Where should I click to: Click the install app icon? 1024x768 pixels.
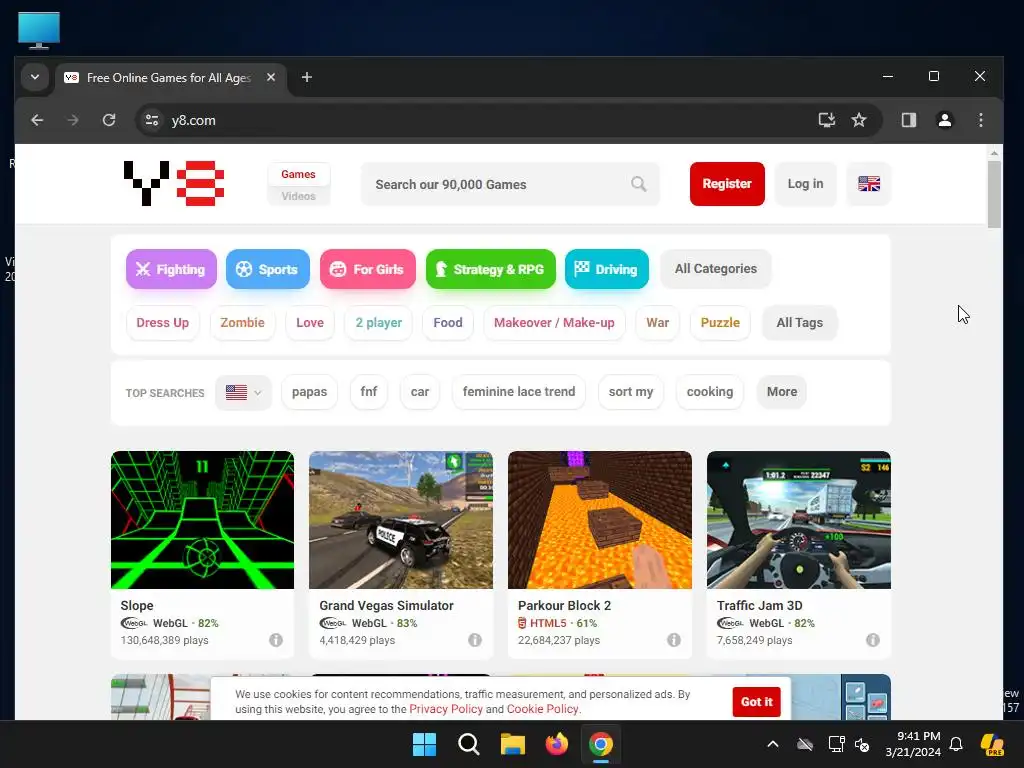pos(827,120)
